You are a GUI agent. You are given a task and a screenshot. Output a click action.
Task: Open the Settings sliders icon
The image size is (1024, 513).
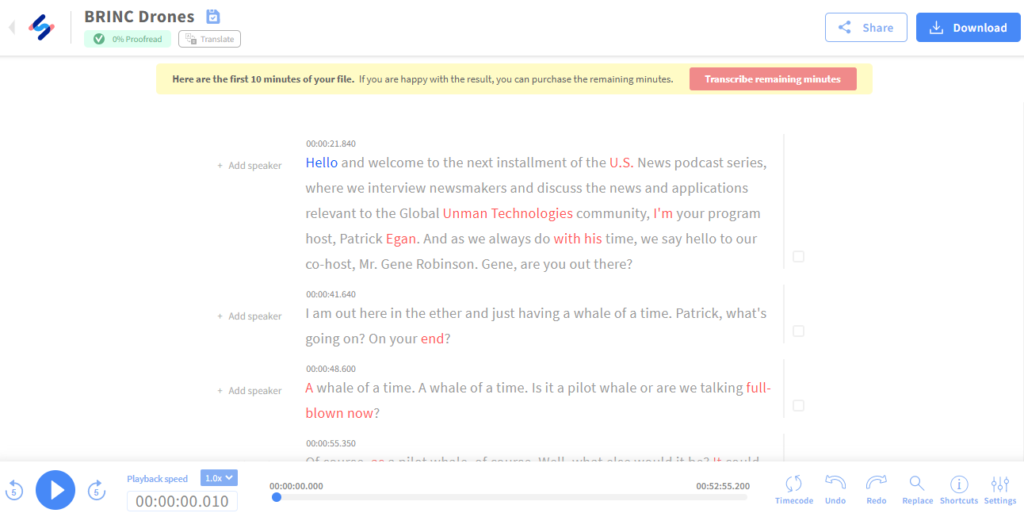click(1000, 490)
